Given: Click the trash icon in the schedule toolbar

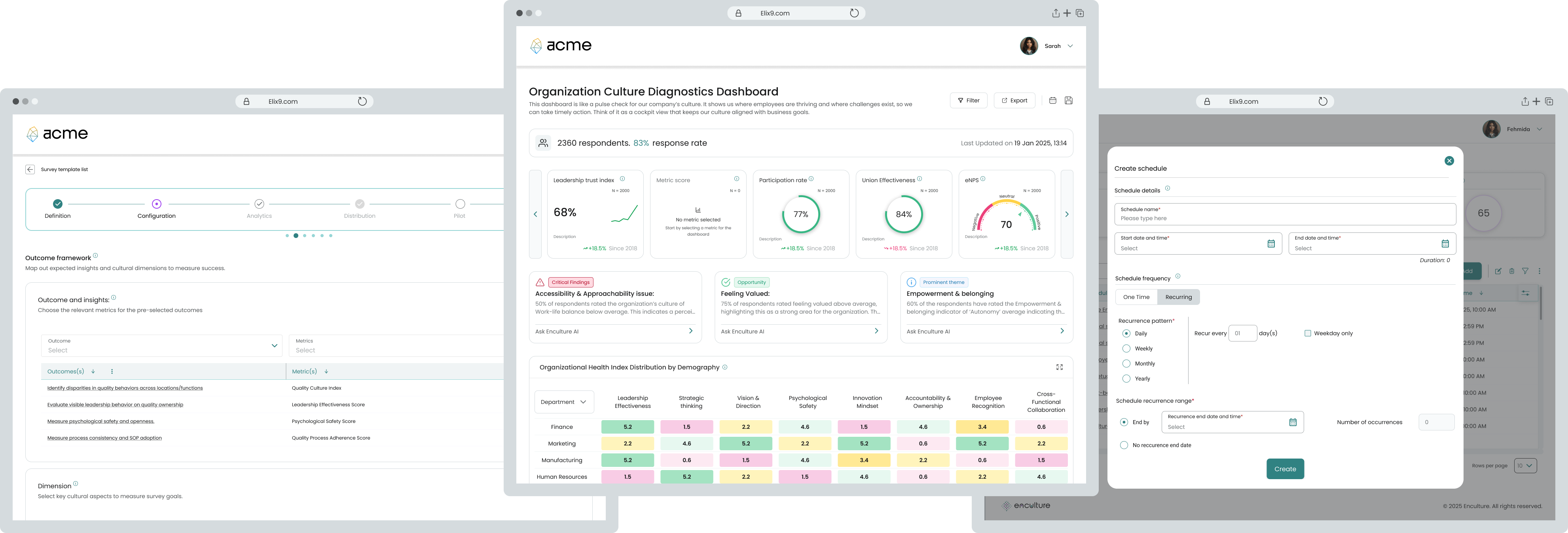Looking at the screenshot, I should [1511, 271].
